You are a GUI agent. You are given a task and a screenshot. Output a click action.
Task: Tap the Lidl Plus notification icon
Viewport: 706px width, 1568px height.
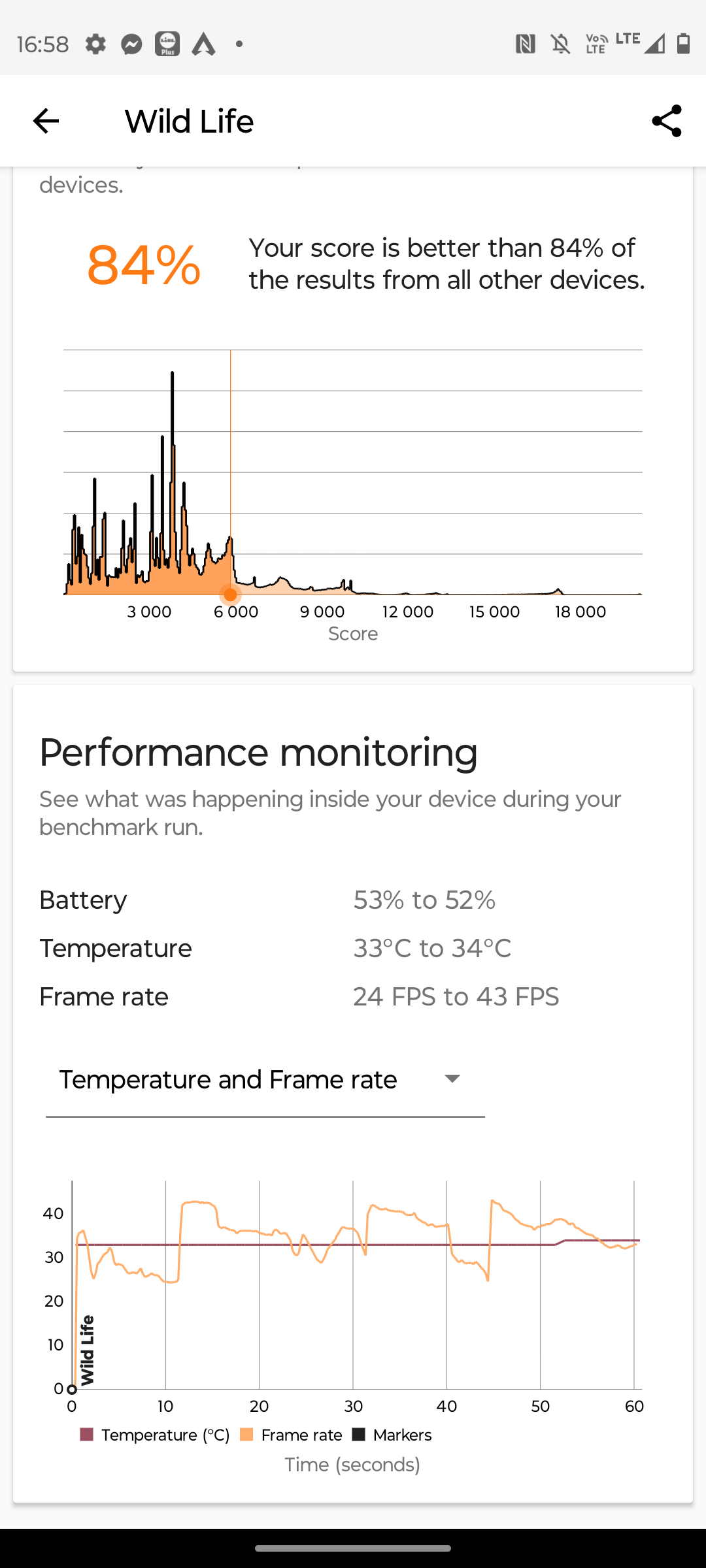[x=167, y=44]
